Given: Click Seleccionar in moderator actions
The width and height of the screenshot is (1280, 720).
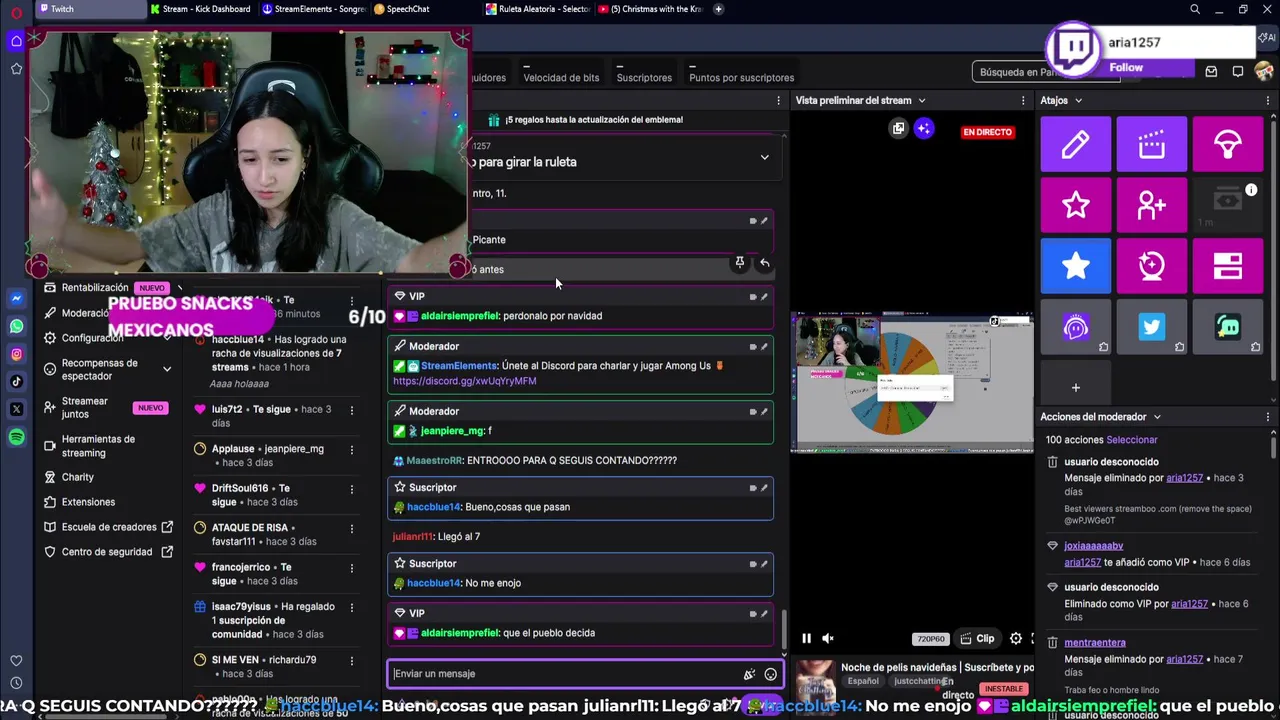Looking at the screenshot, I should [x=1131, y=440].
